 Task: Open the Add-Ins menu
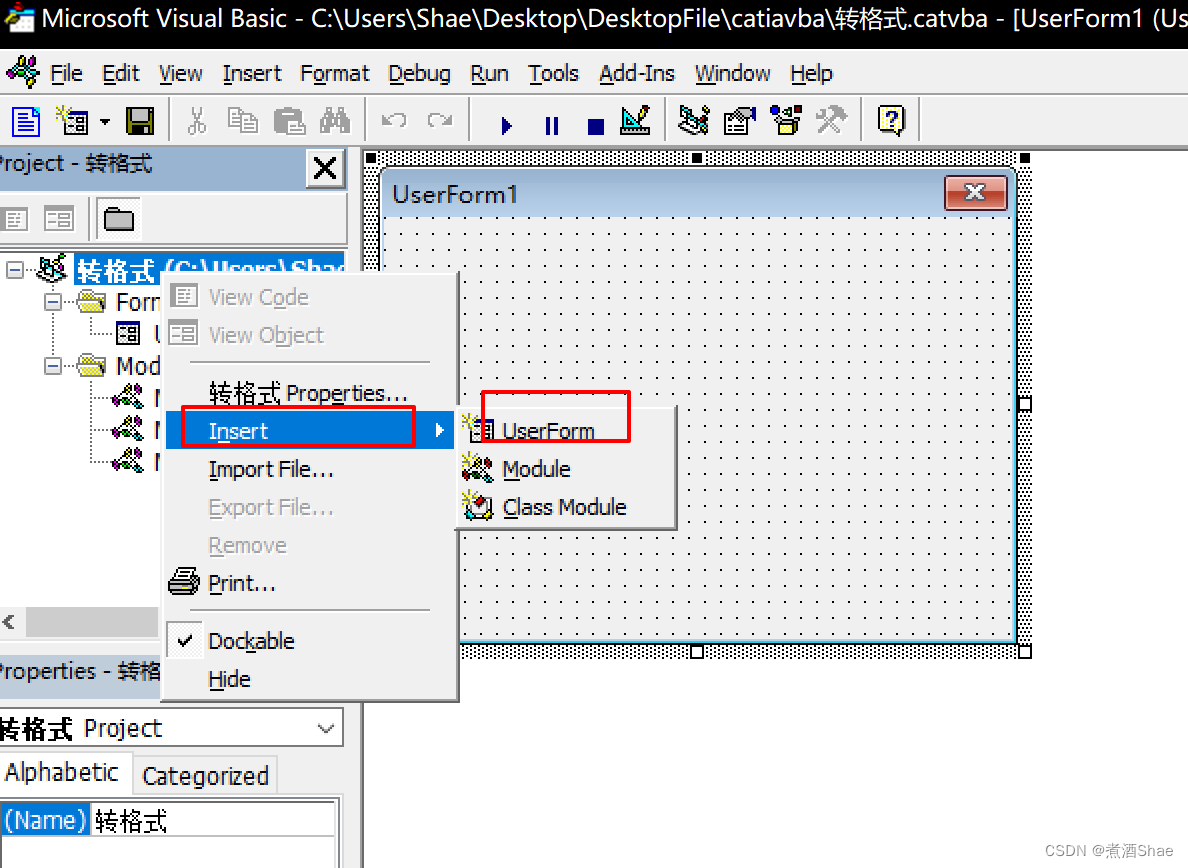click(637, 73)
